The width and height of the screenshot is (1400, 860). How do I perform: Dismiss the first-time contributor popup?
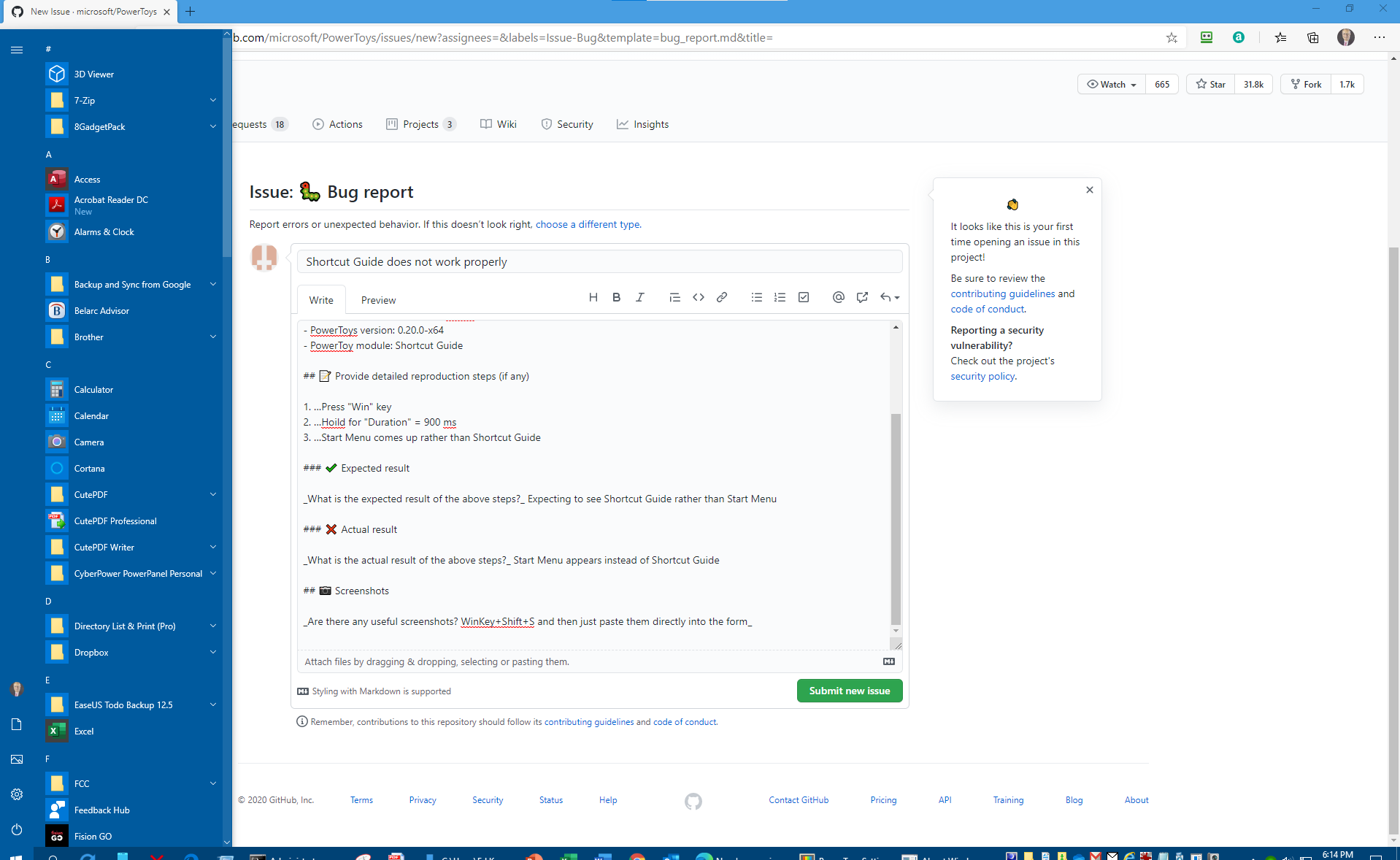coord(1090,190)
